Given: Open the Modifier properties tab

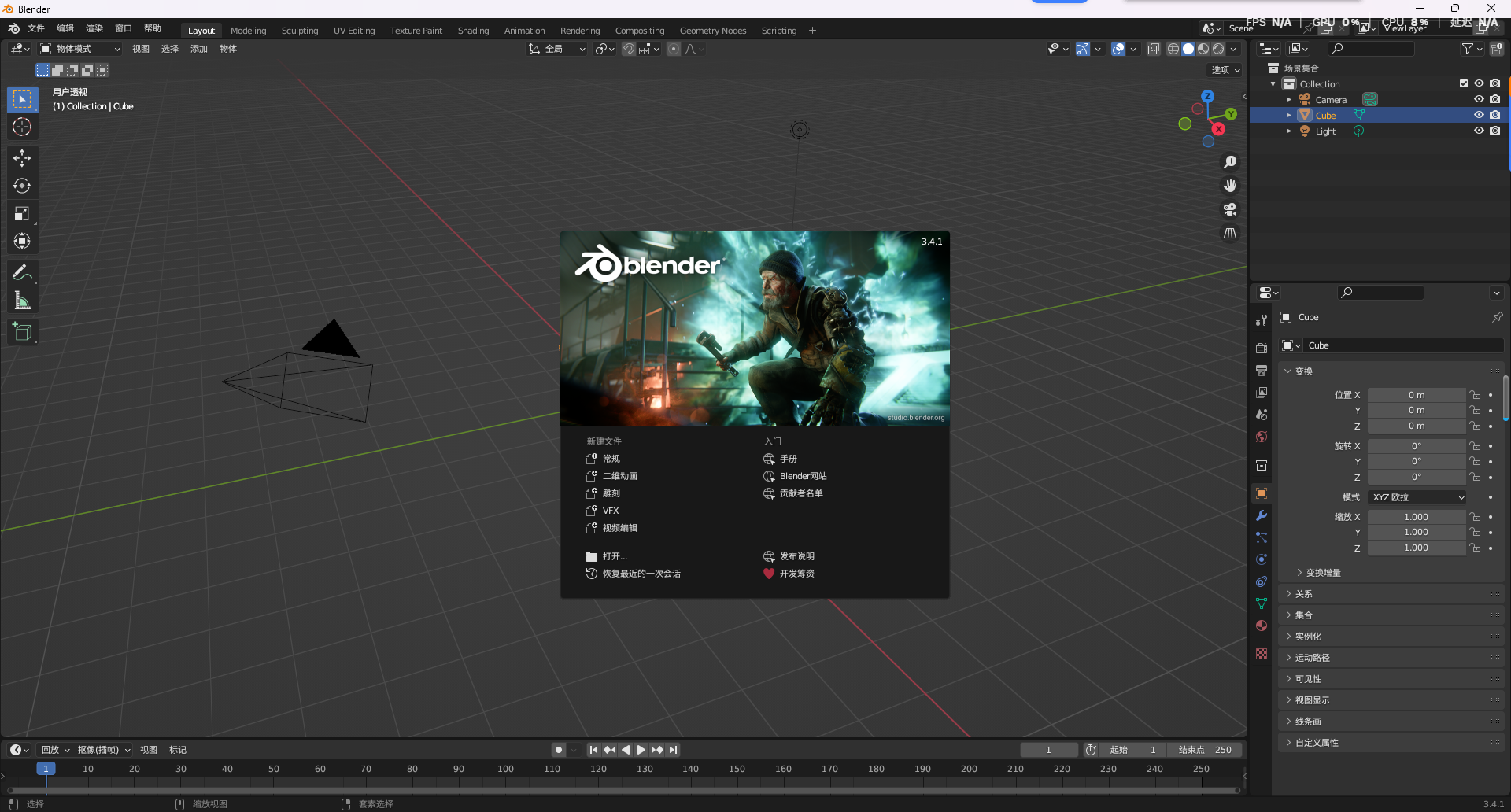Looking at the screenshot, I should 1261,515.
